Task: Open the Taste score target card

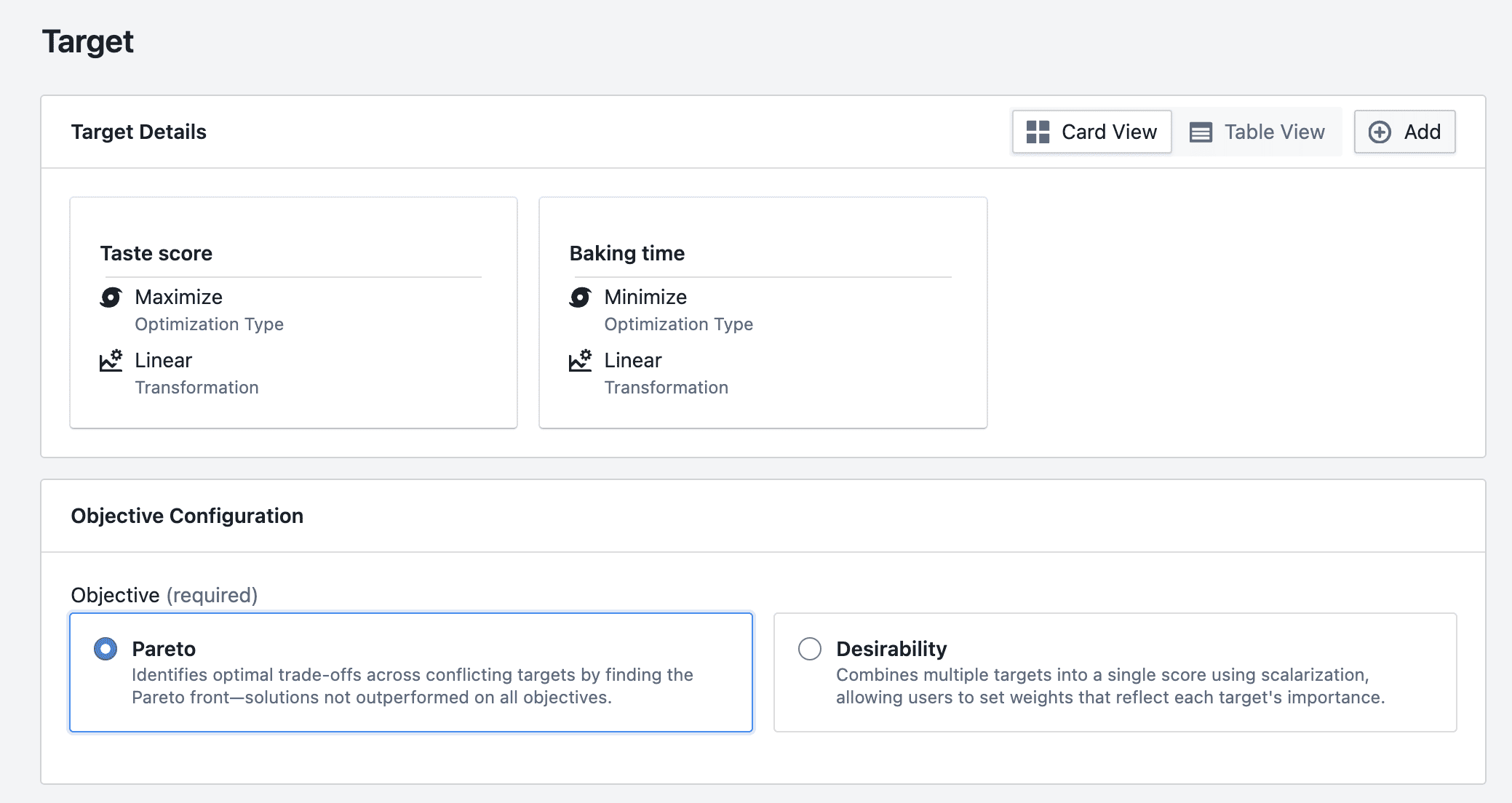Action: coord(293,313)
